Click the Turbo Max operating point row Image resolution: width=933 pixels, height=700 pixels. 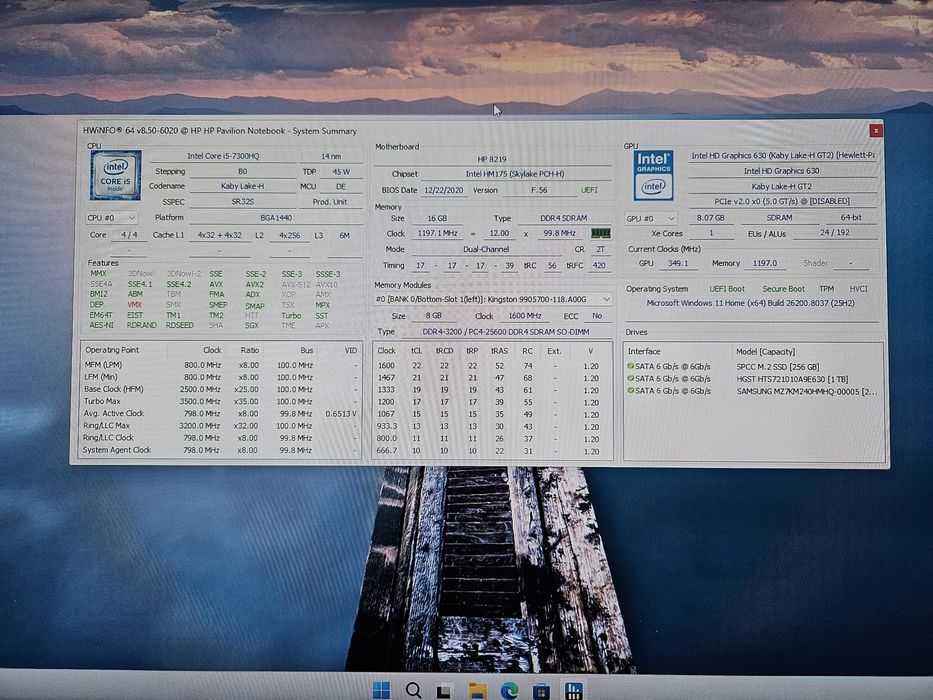click(x=221, y=401)
